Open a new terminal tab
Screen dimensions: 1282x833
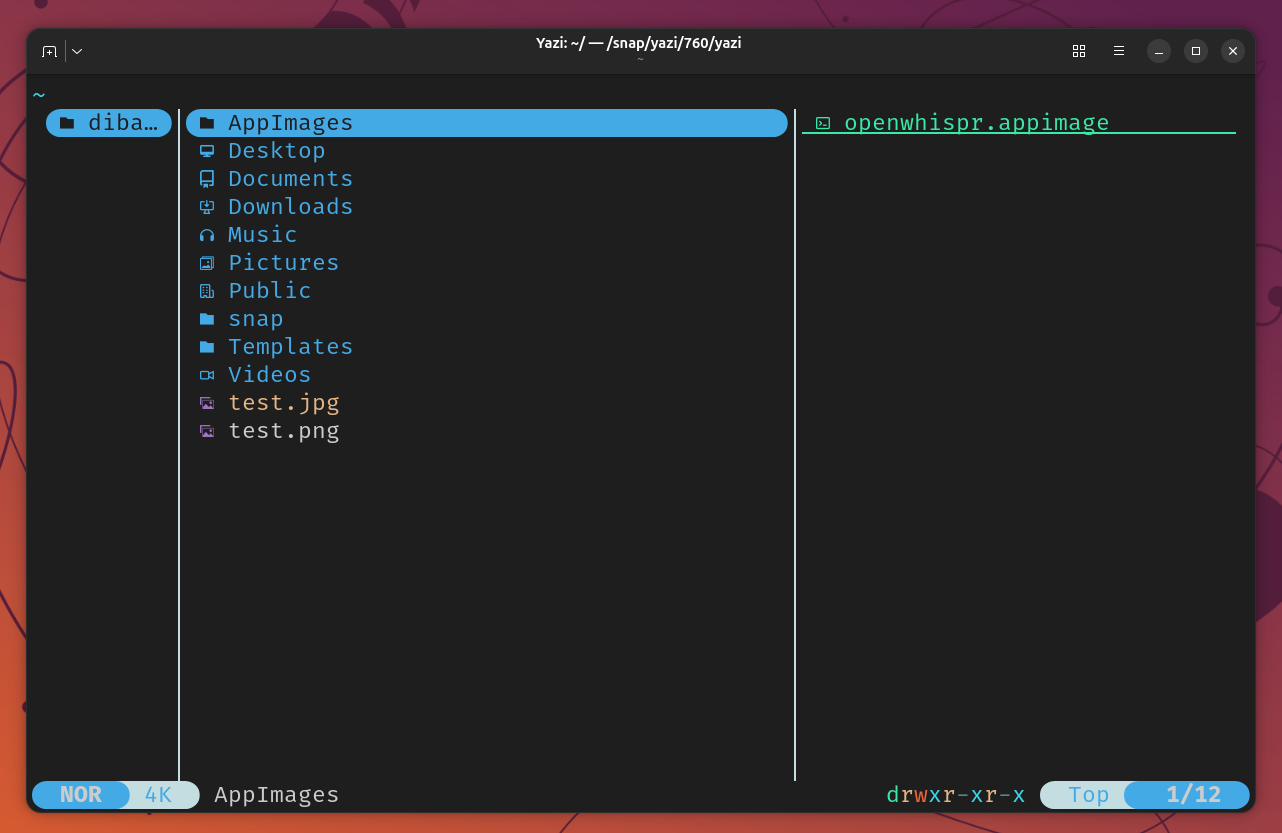(x=49, y=51)
